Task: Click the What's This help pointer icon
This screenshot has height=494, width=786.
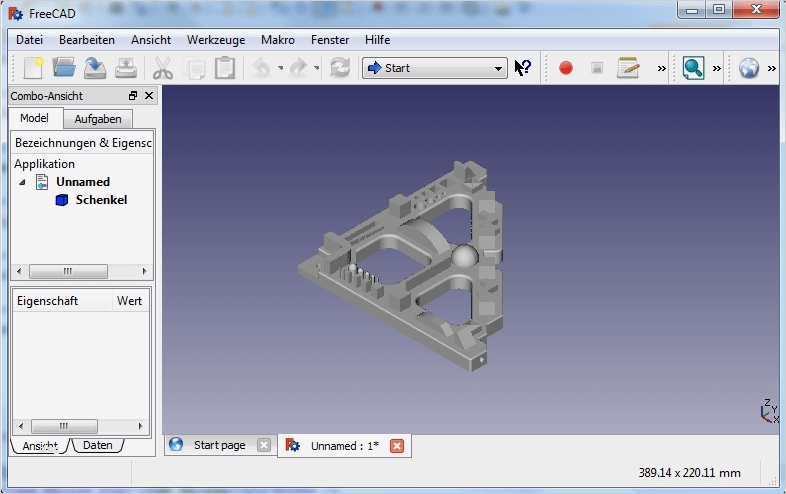Action: coord(523,68)
